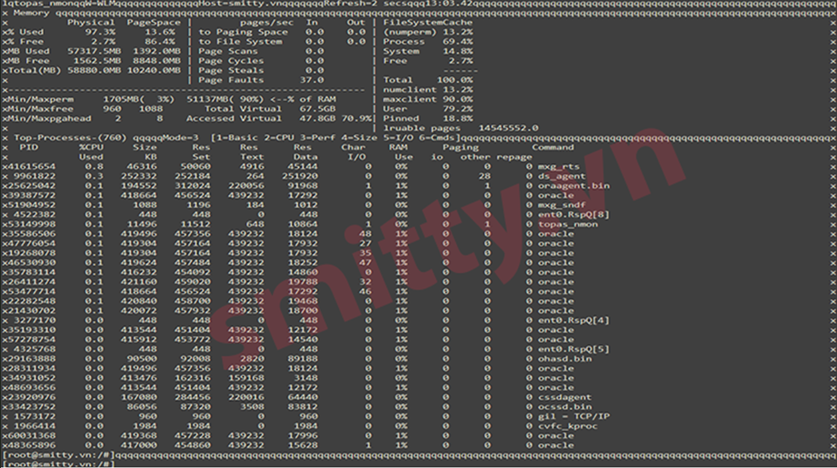Select the Page Faults label
Screen dimensions: 837x468
pos(231,80)
